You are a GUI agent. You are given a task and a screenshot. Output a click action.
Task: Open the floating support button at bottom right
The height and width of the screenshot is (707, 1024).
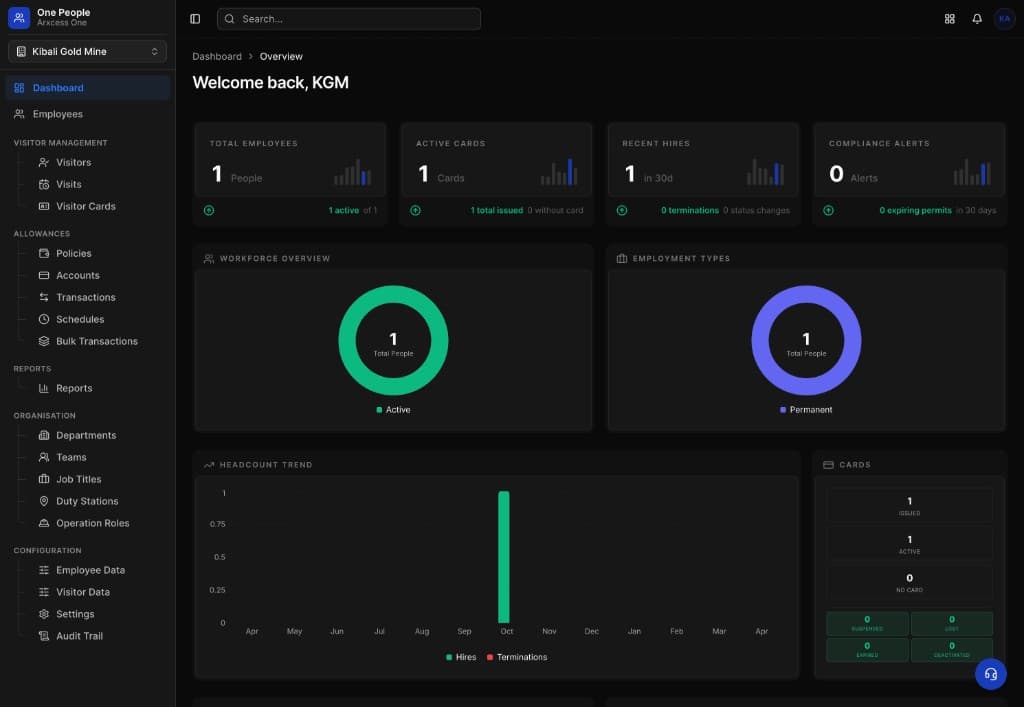(991, 674)
